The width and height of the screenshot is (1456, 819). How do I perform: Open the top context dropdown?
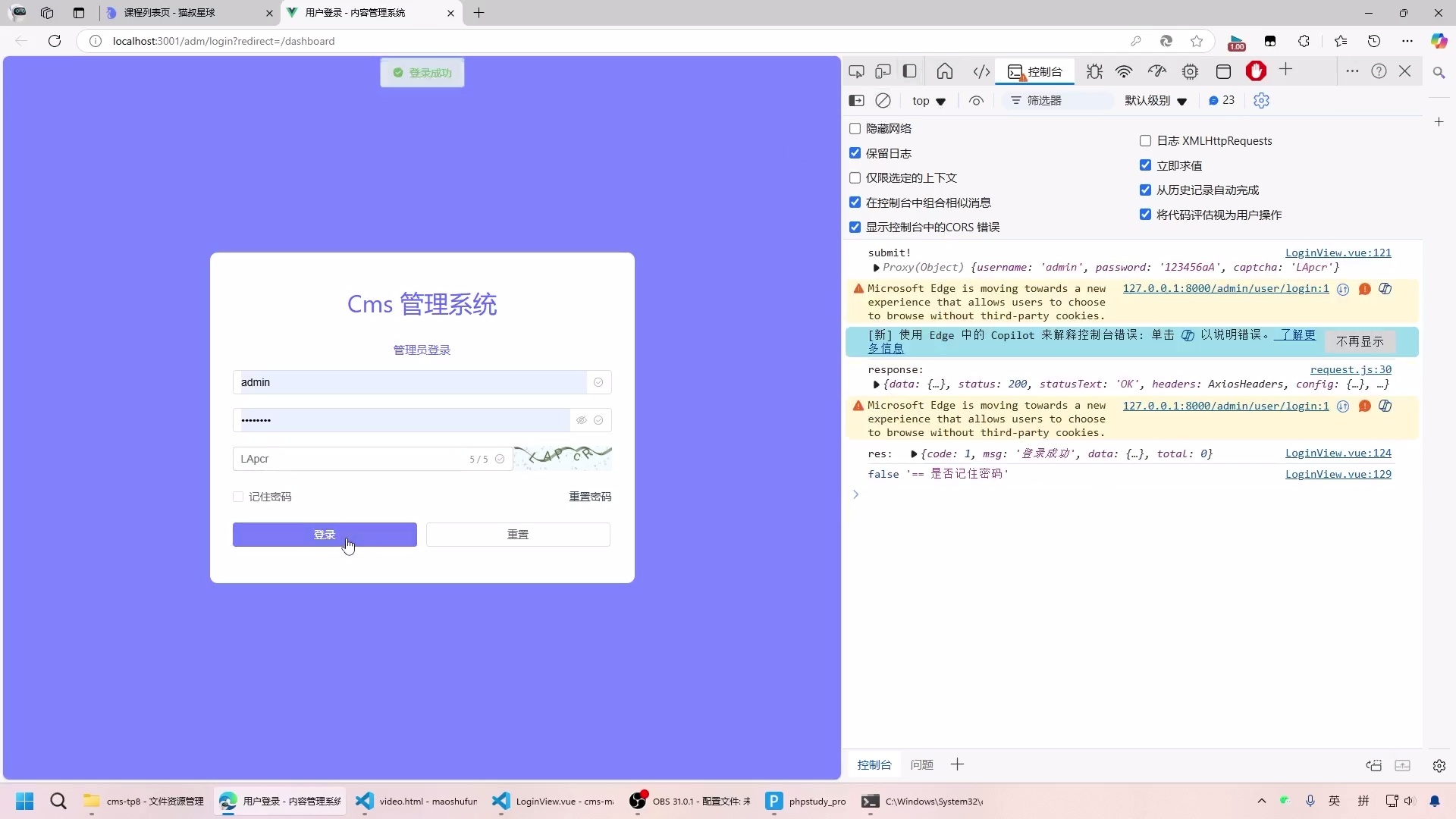pyautogui.click(x=929, y=101)
